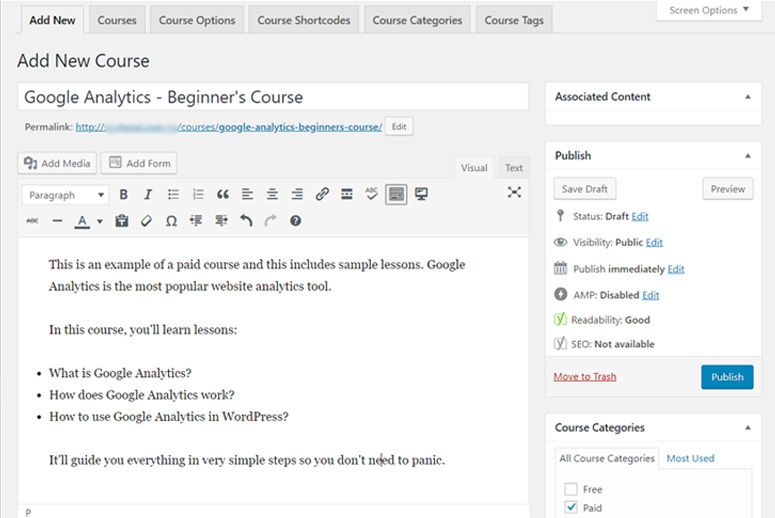The height and width of the screenshot is (518, 775).
Task: Edit the permalink slug
Action: point(399,127)
